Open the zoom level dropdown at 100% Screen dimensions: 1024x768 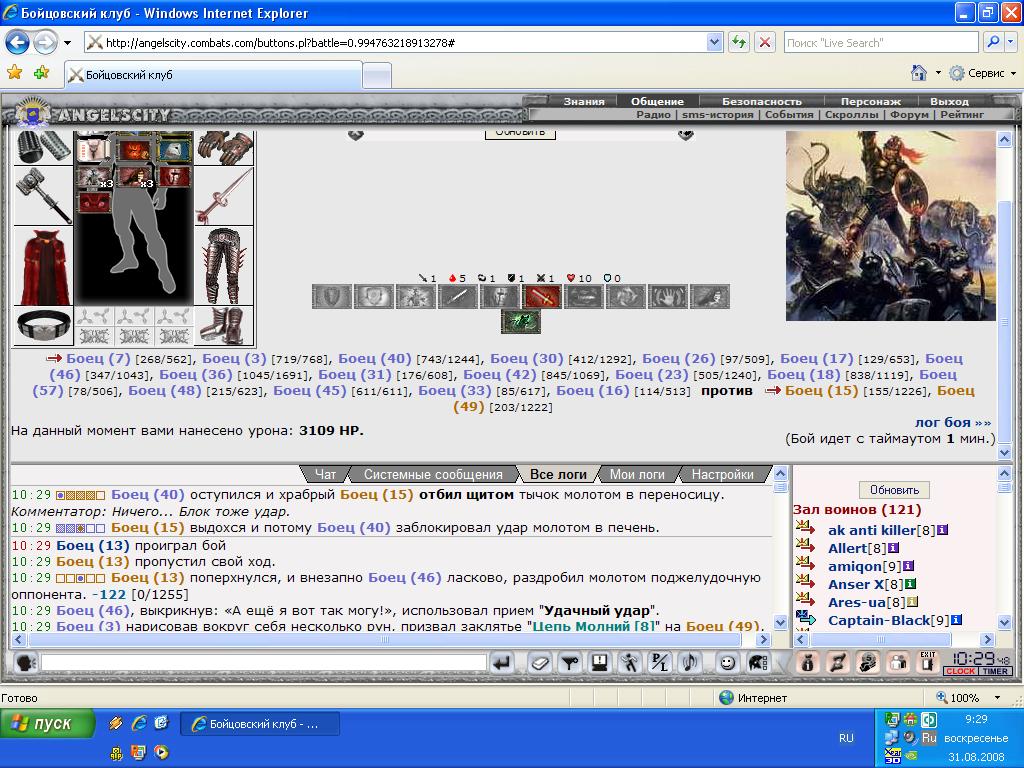(x=997, y=697)
